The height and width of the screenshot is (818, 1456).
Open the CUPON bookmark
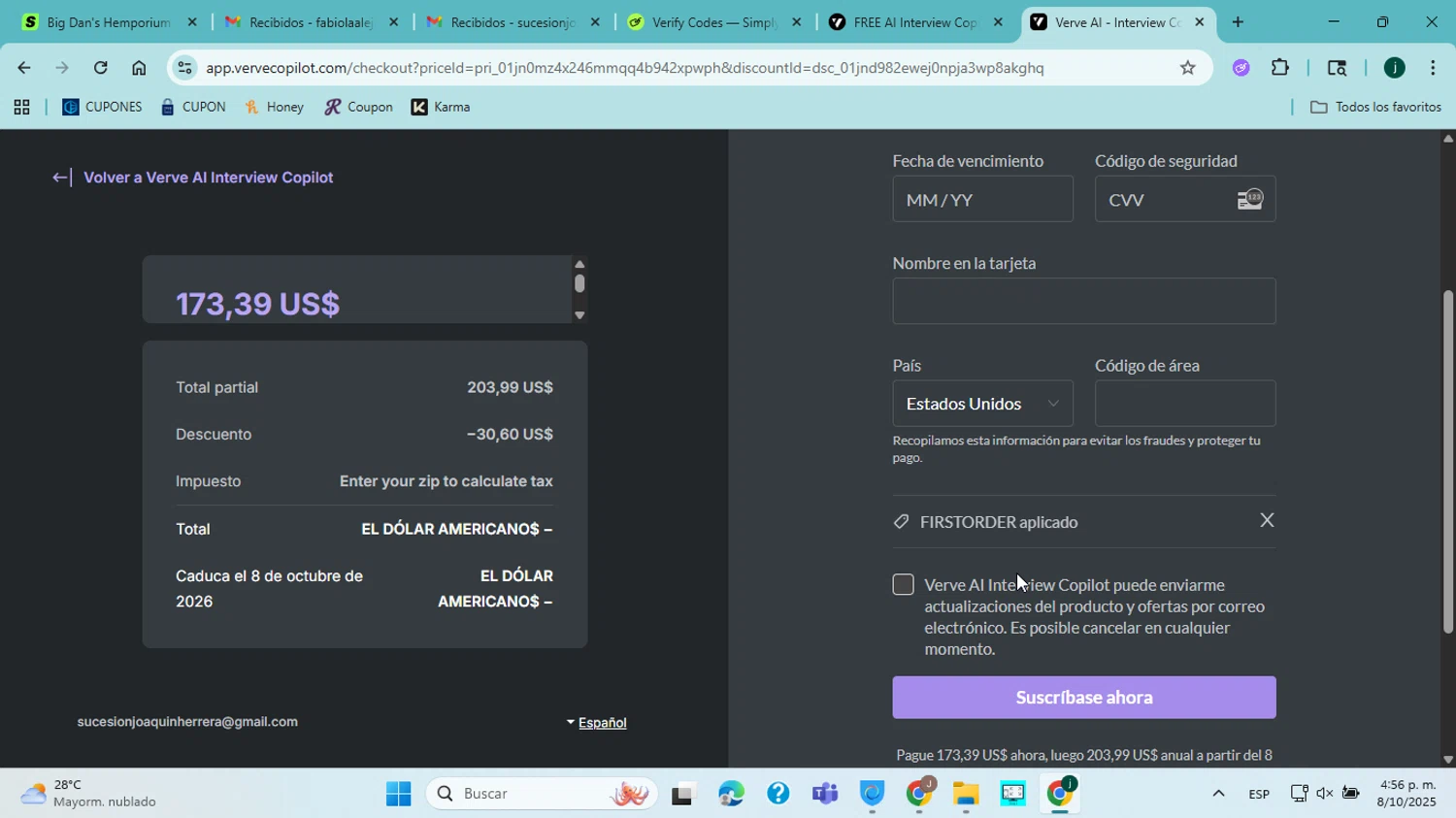[193, 108]
